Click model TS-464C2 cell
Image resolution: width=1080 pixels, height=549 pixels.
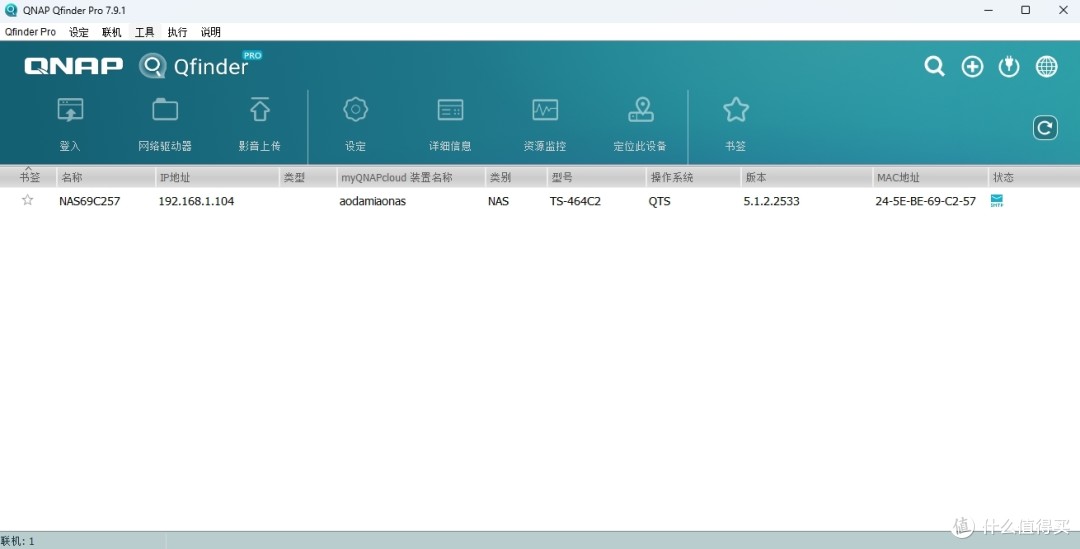(575, 201)
